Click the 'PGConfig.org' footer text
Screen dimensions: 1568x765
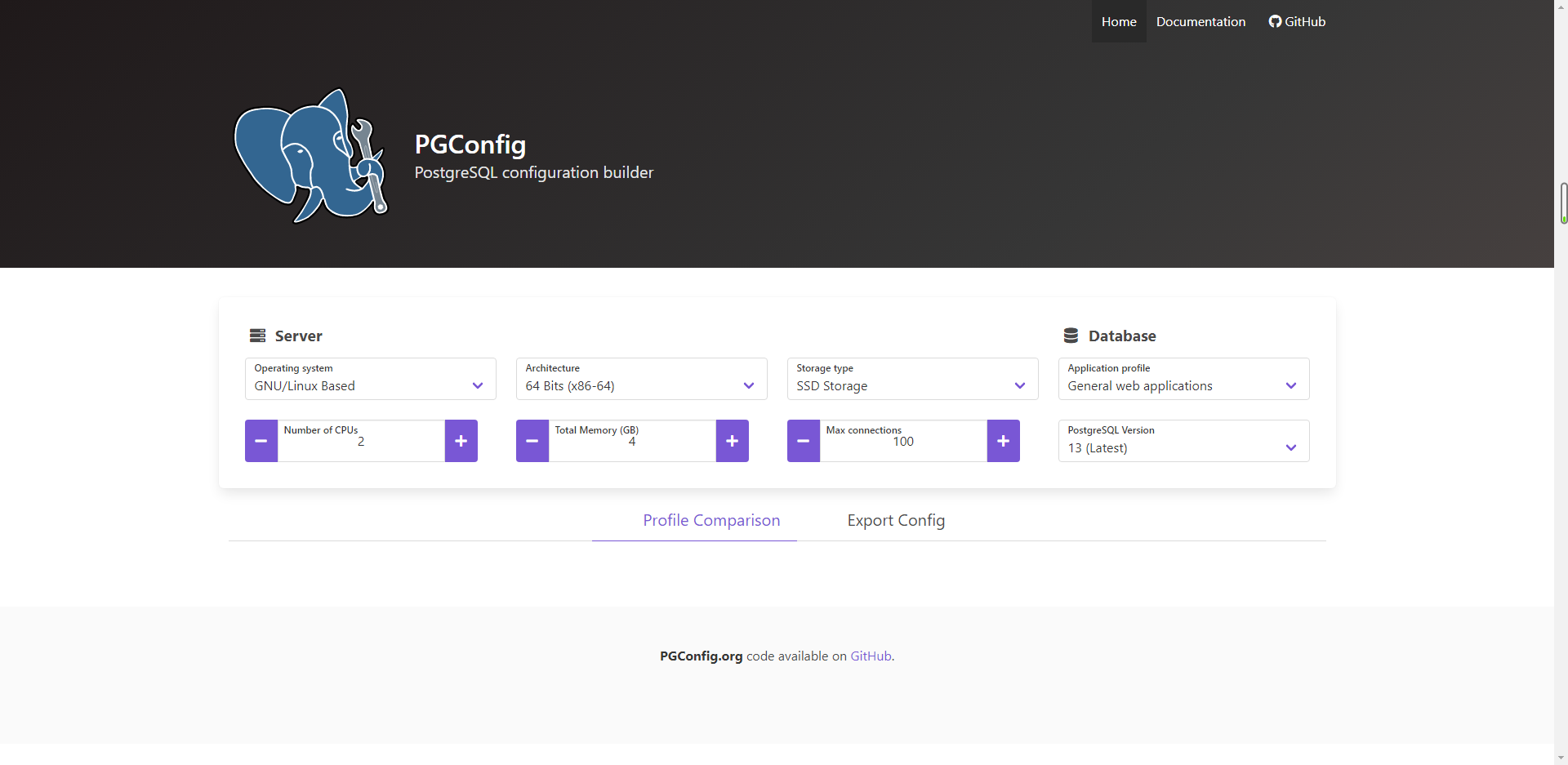701,656
